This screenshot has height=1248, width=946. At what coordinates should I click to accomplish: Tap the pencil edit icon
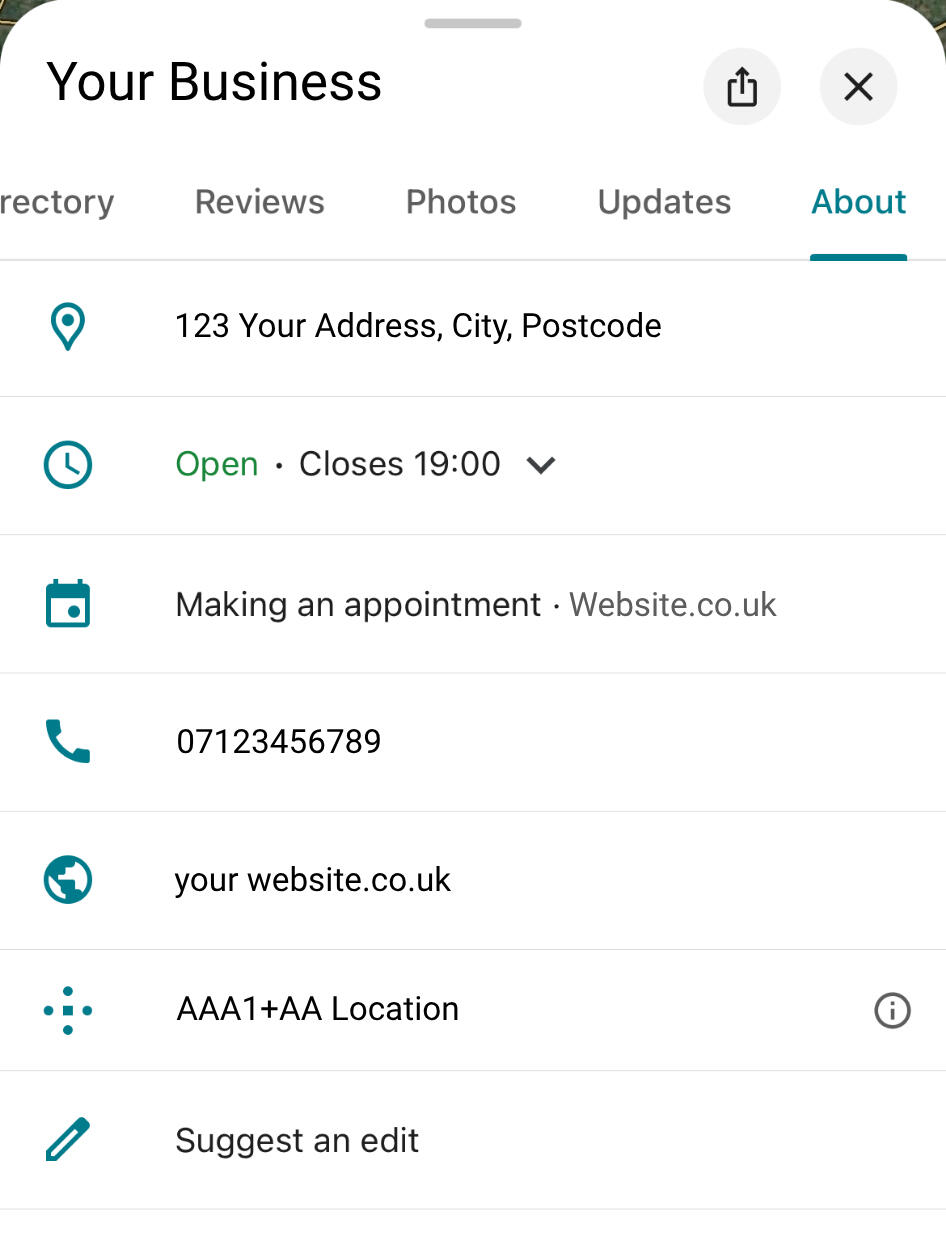coord(68,1140)
